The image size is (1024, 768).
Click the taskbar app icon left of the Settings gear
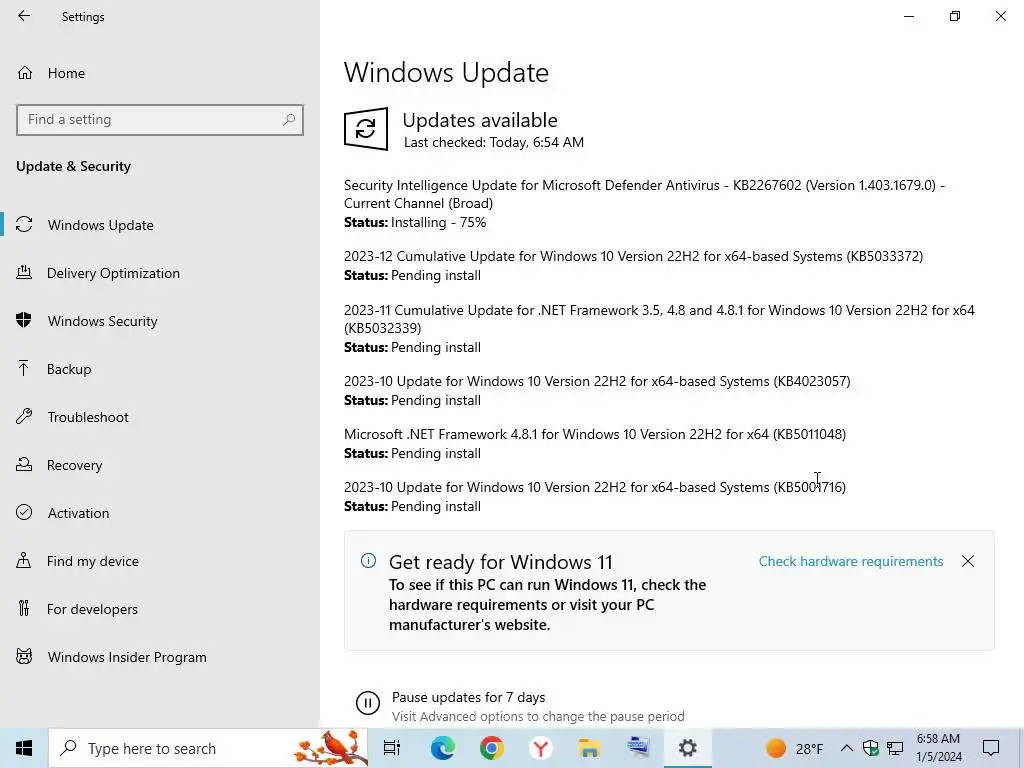pyautogui.click(x=639, y=748)
